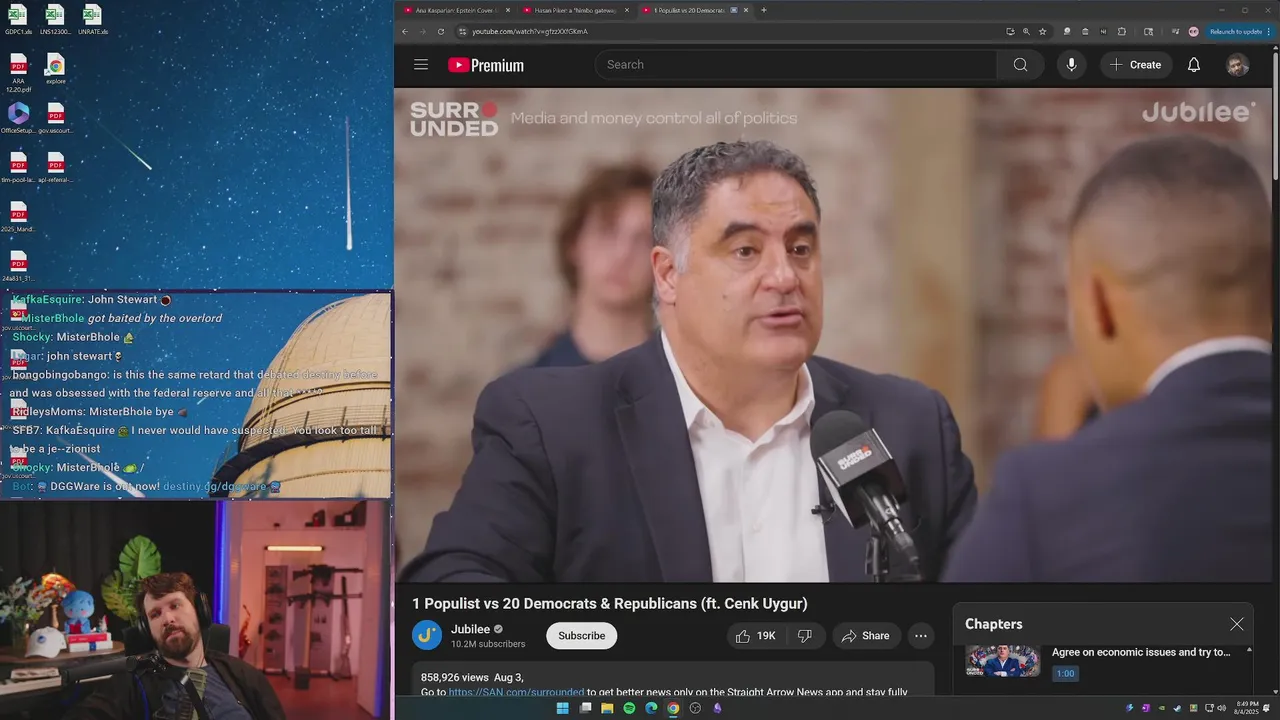Click destiny.gg/dggware link in chat

(215, 487)
